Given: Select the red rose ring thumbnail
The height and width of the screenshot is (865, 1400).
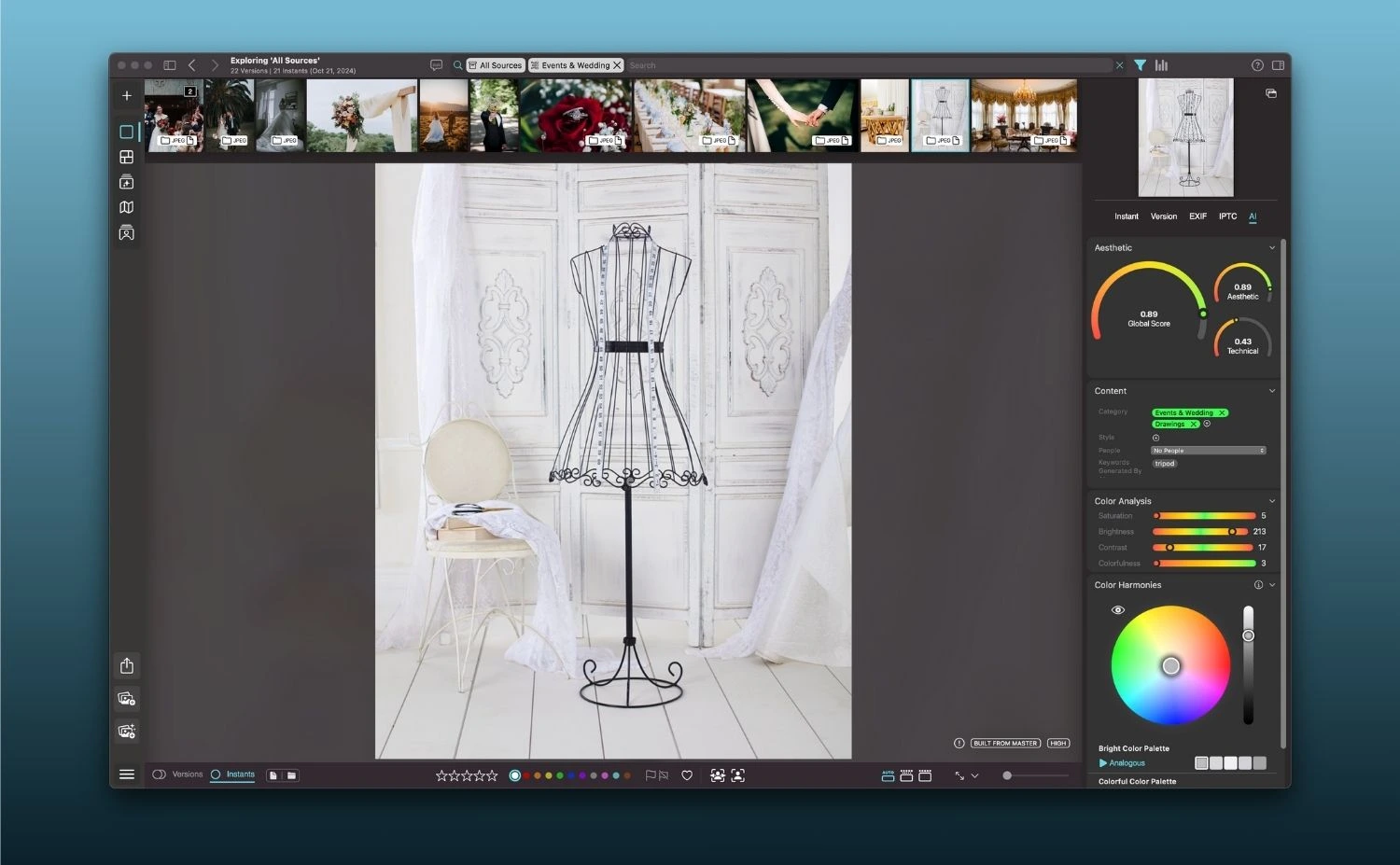Looking at the screenshot, I should coord(575,115).
